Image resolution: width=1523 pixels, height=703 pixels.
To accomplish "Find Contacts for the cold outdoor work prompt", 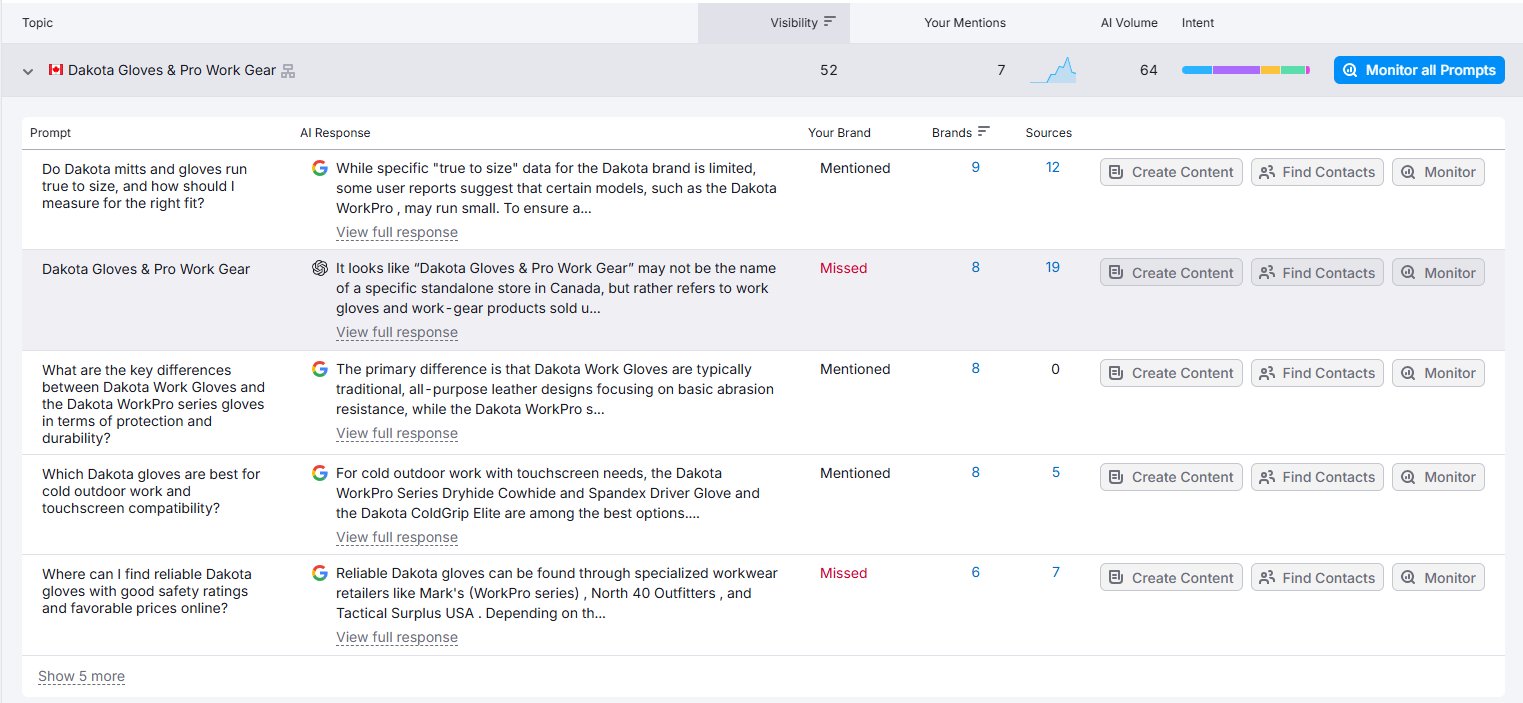I will (x=1317, y=477).
